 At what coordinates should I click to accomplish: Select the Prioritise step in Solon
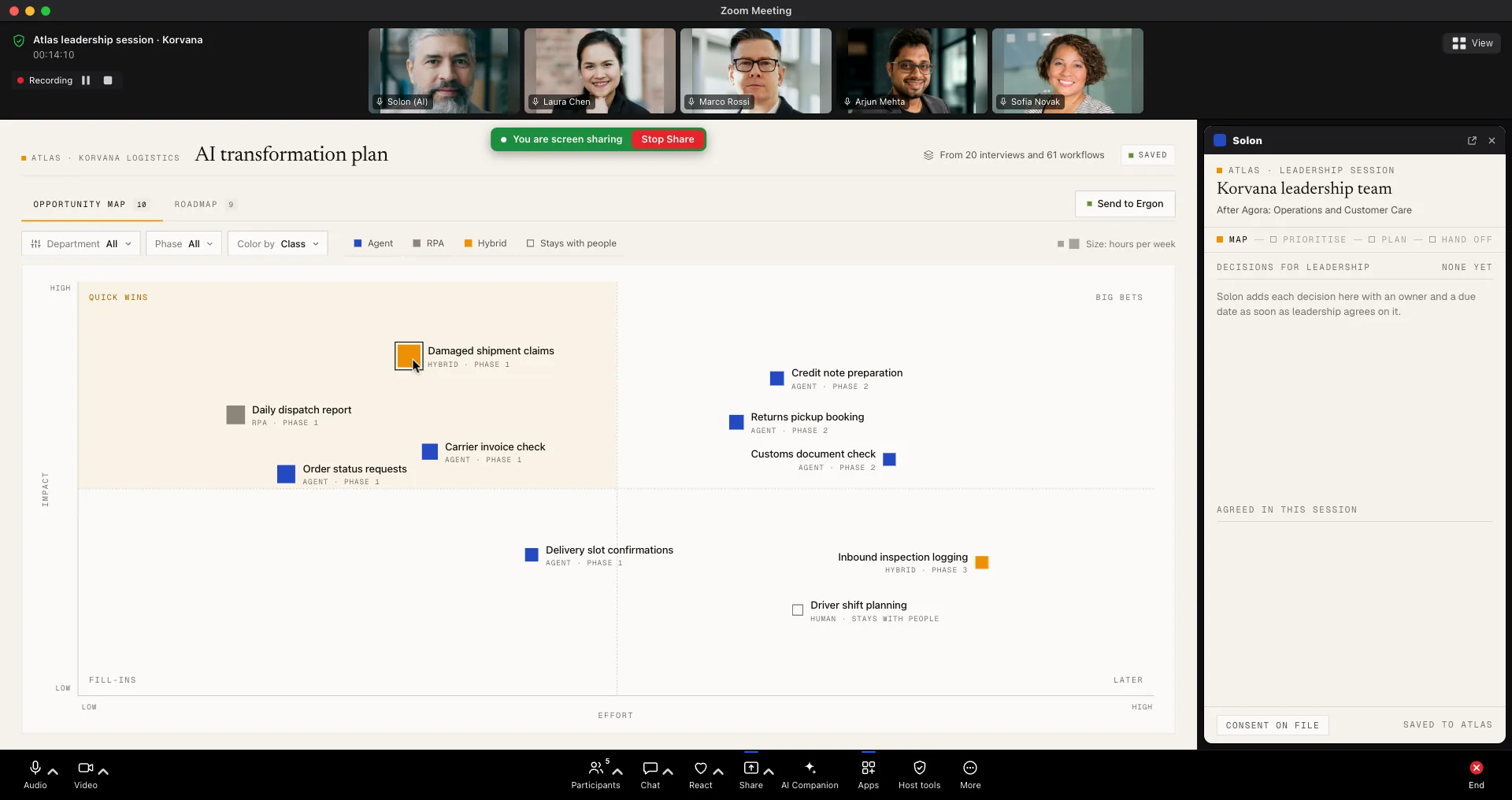1308,239
